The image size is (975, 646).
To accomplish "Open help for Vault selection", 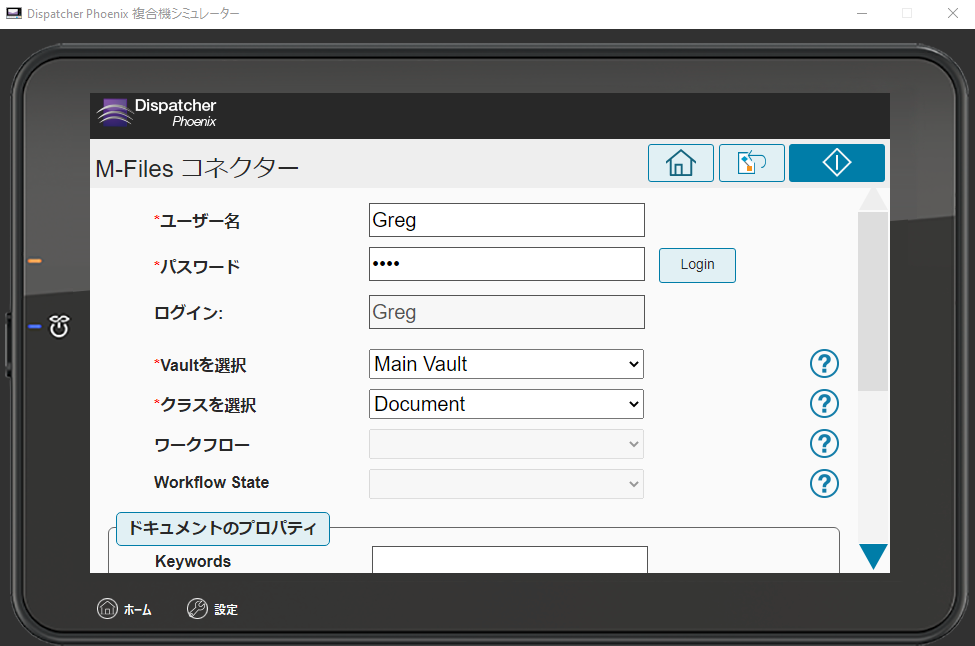I will click(x=824, y=364).
